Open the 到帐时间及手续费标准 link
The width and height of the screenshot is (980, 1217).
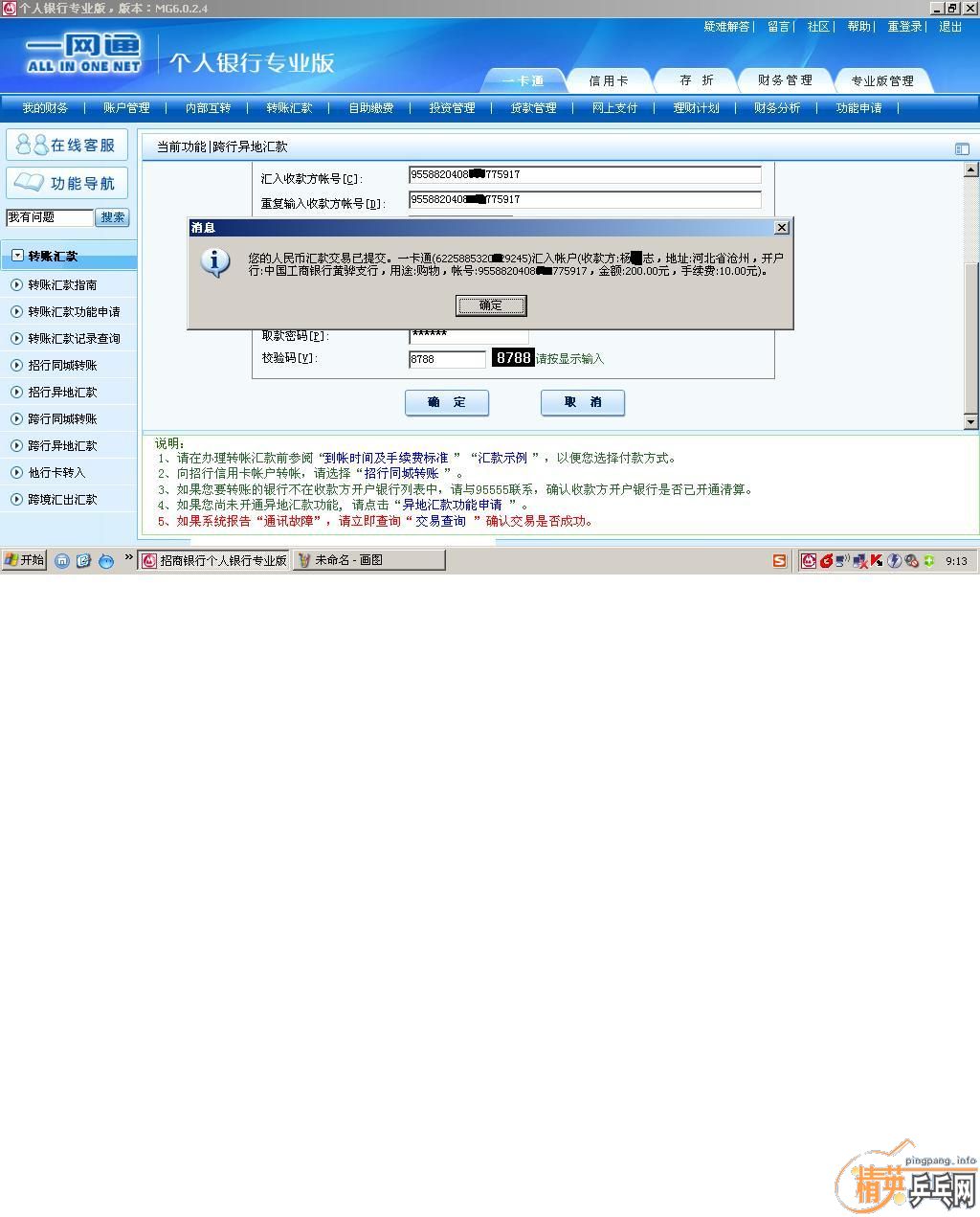click(x=388, y=459)
